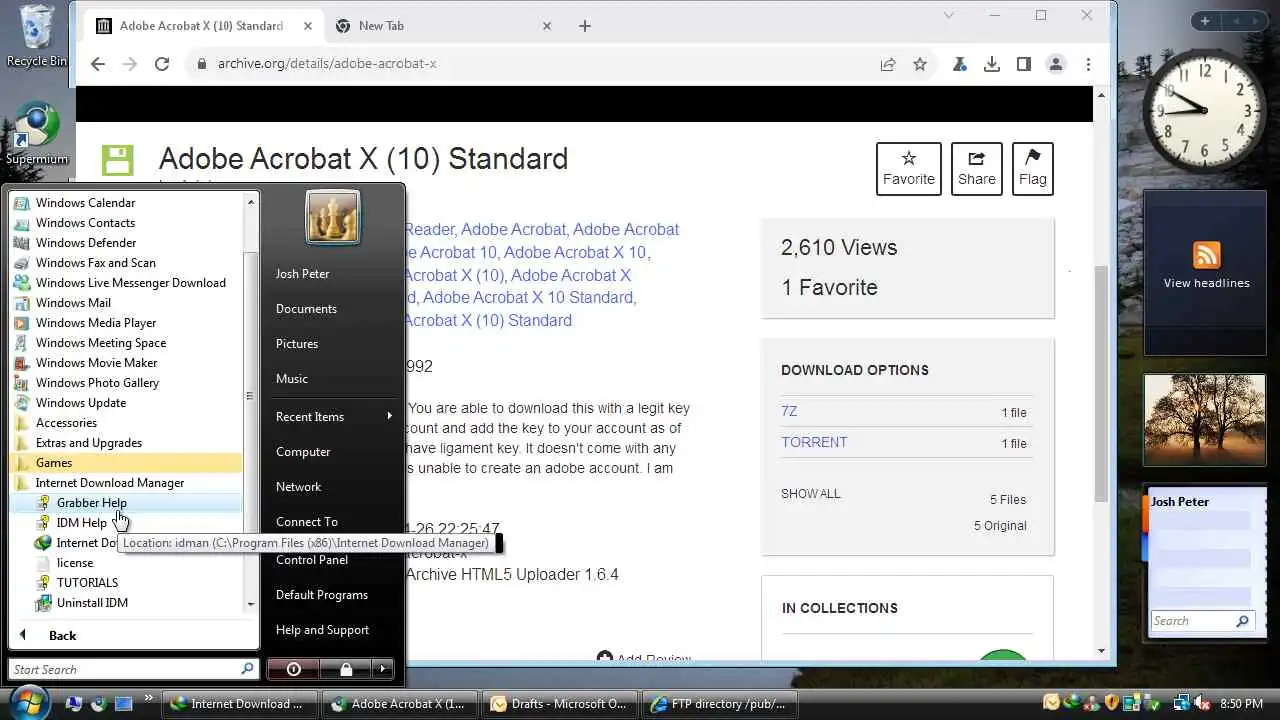The image size is (1280, 720).
Task: Expand the Accessories folder
Action: (66, 423)
